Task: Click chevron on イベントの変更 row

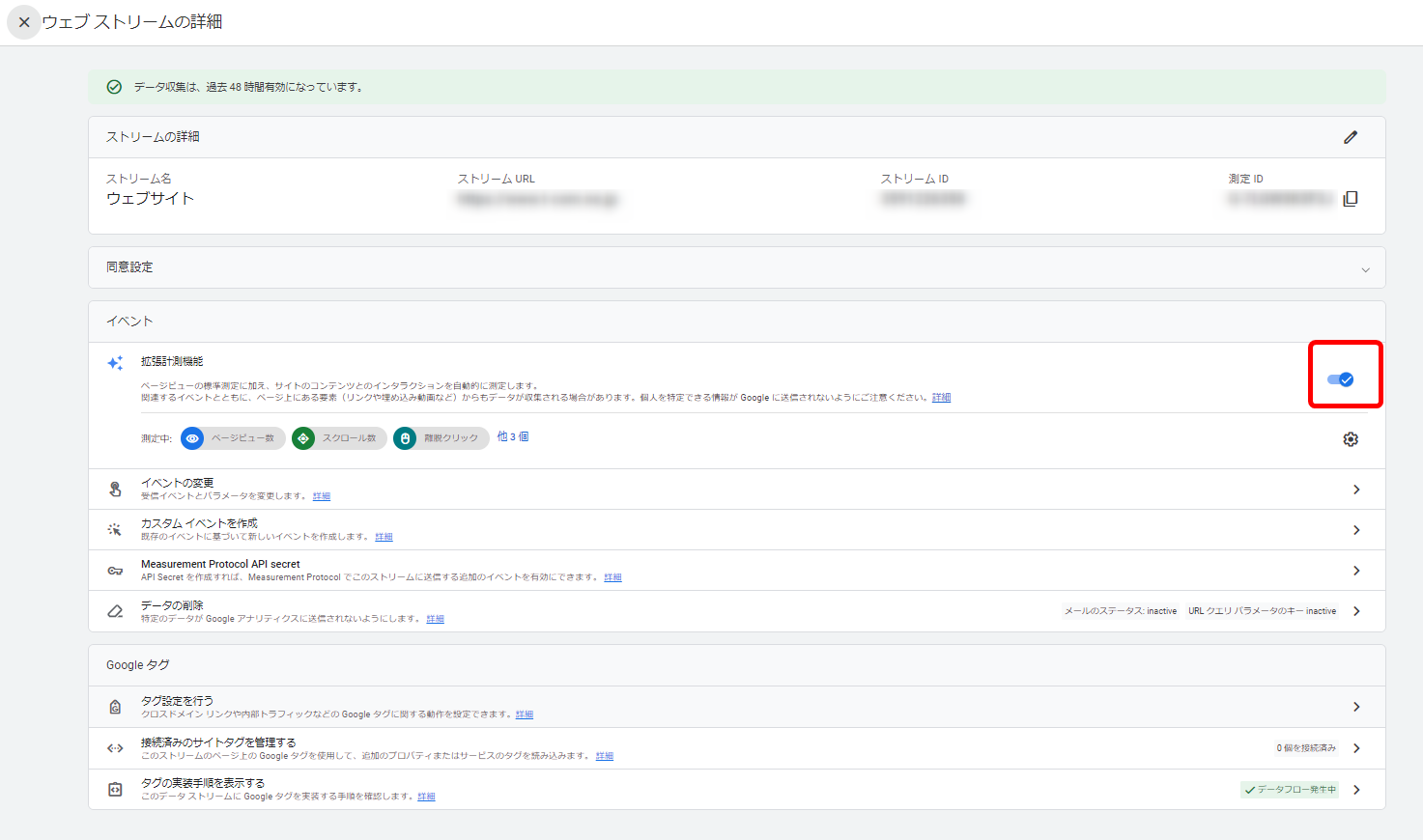Action: click(x=1356, y=490)
